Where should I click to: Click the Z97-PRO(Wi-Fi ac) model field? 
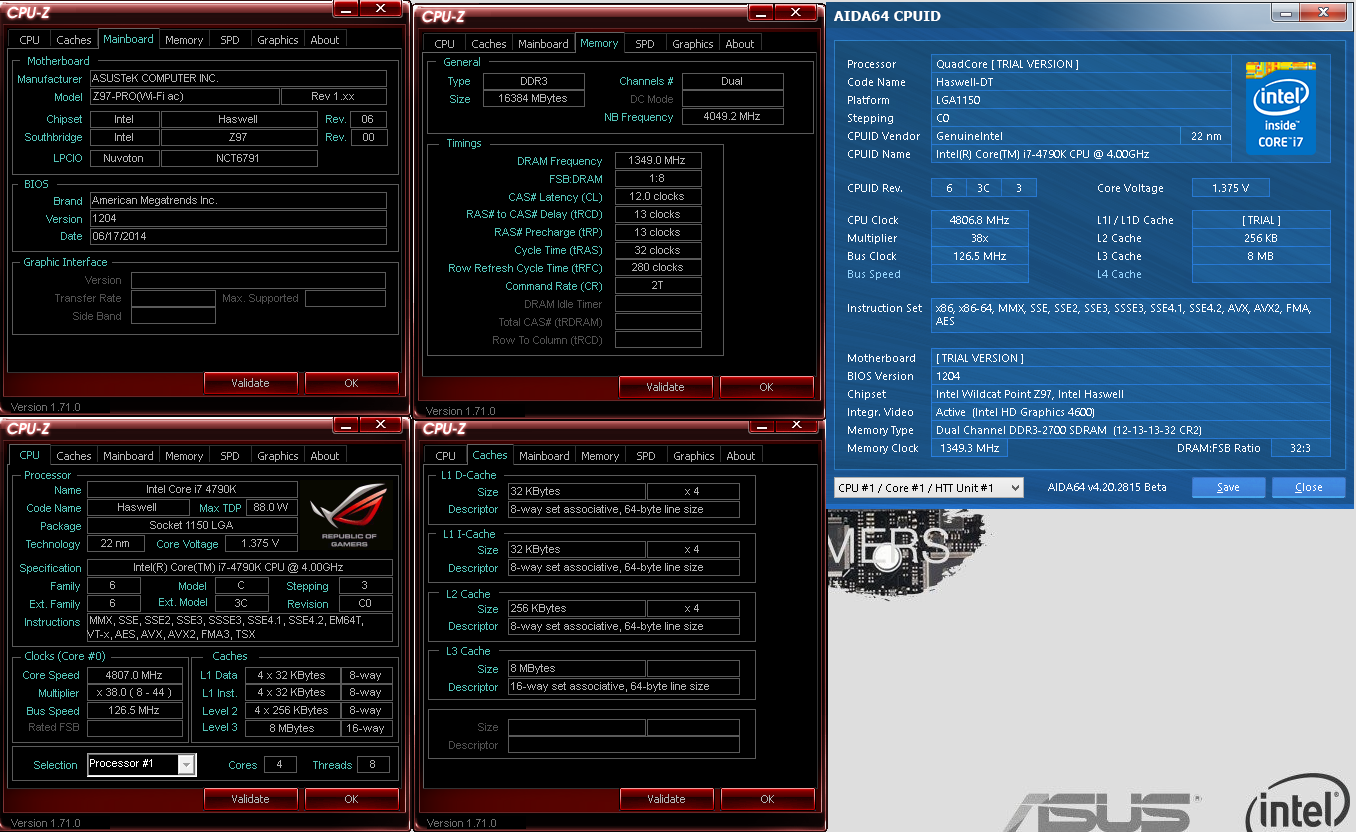tap(184, 97)
